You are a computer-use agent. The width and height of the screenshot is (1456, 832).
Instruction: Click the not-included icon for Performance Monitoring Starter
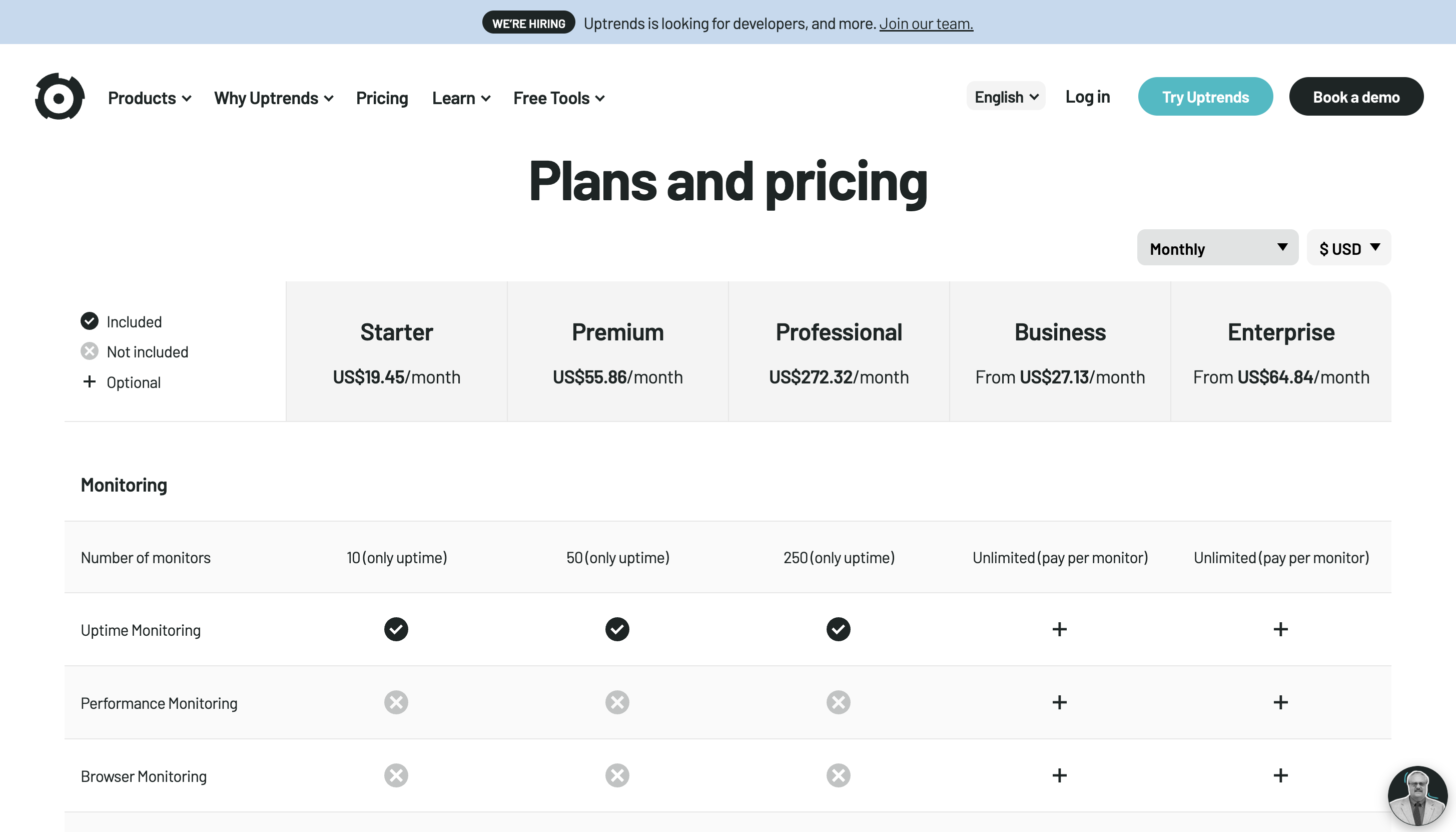396,702
